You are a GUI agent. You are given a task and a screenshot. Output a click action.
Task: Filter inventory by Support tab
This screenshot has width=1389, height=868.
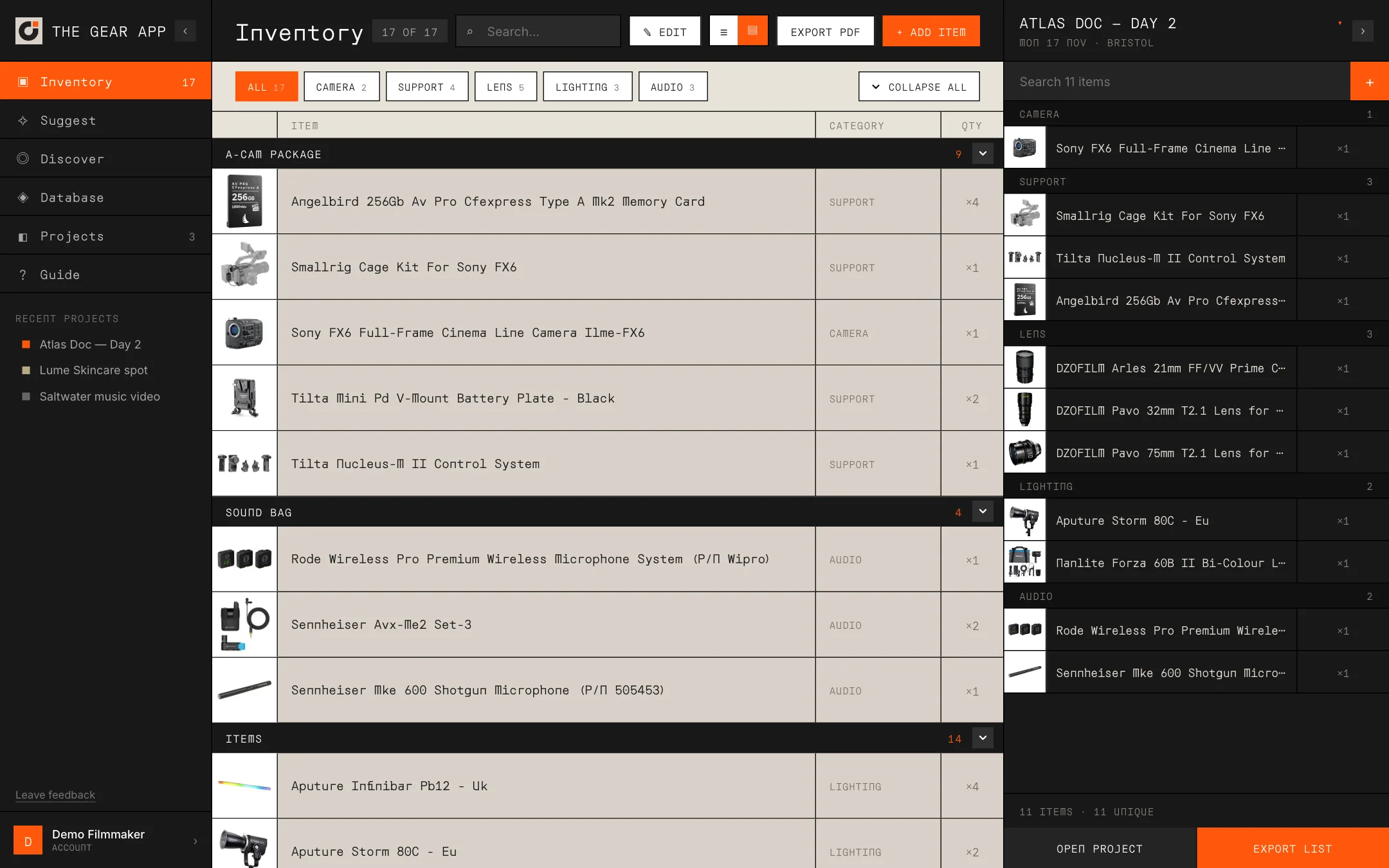tap(427, 87)
